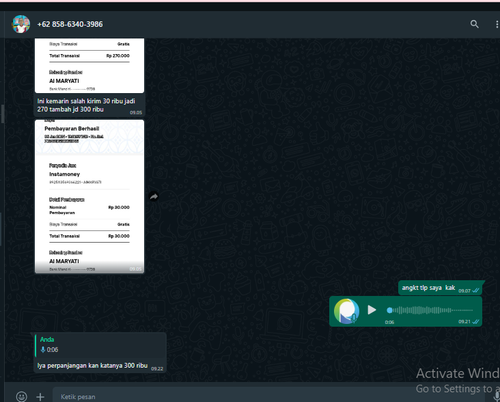Open the attach menu plus icon

pyautogui.click(x=40, y=397)
